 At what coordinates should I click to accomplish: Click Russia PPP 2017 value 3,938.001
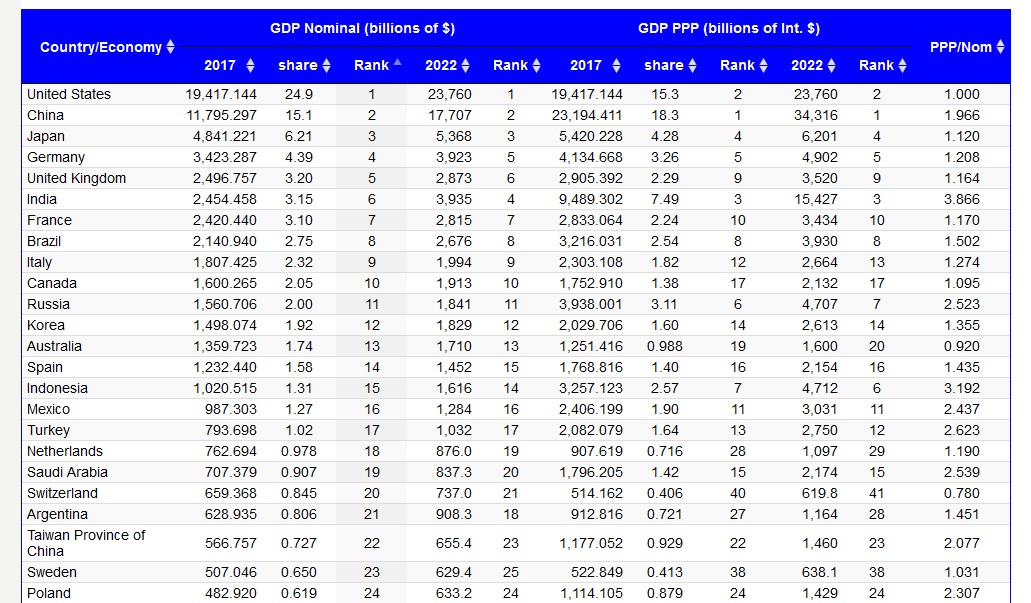[x=590, y=304]
